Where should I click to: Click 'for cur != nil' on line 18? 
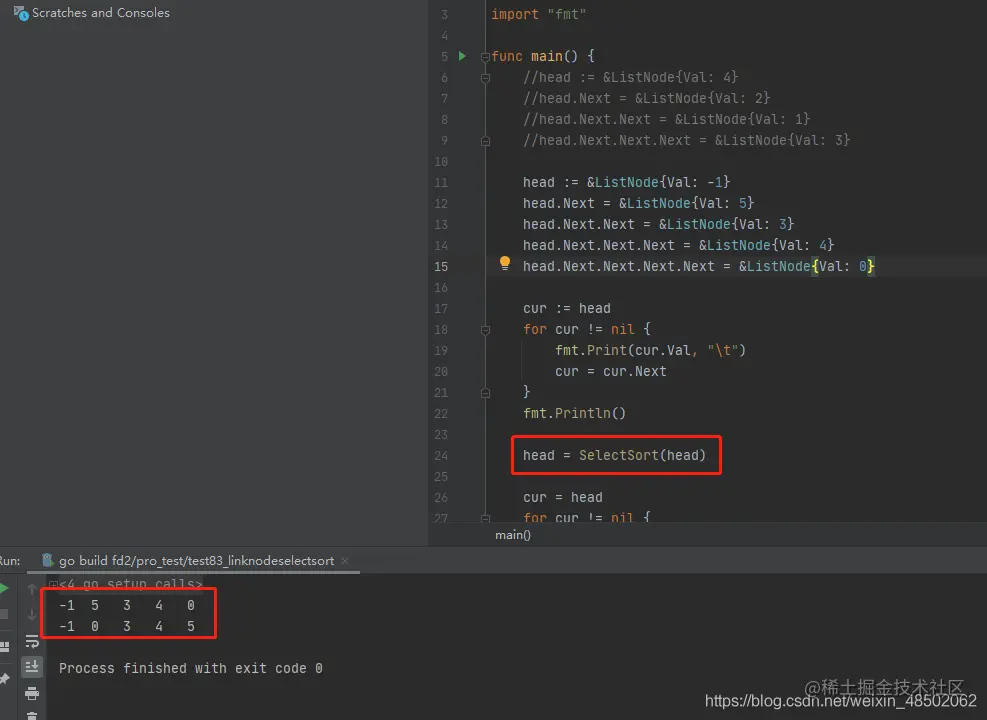point(578,329)
